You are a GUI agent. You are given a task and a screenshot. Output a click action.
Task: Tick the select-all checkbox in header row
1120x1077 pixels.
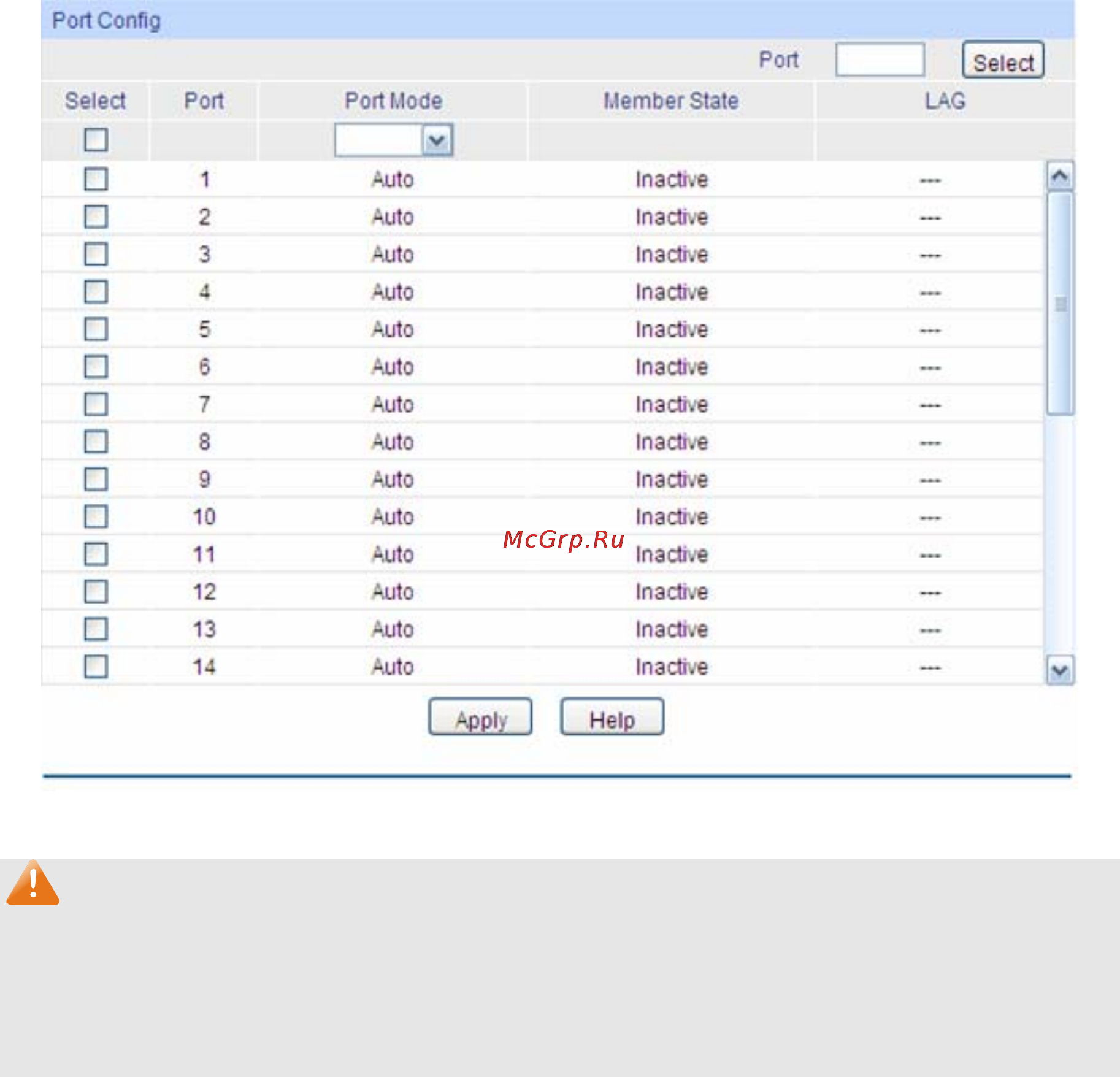click(96, 140)
